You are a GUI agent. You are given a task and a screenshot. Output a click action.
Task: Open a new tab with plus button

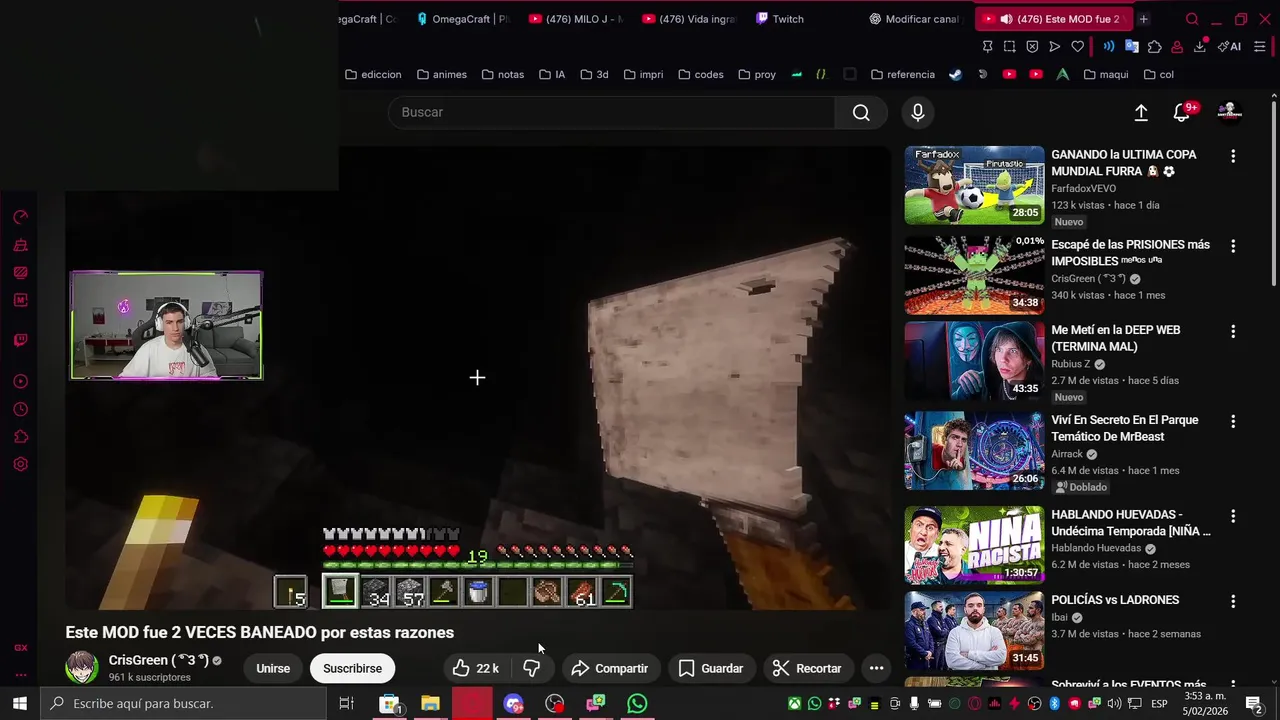coord(1143,19)
